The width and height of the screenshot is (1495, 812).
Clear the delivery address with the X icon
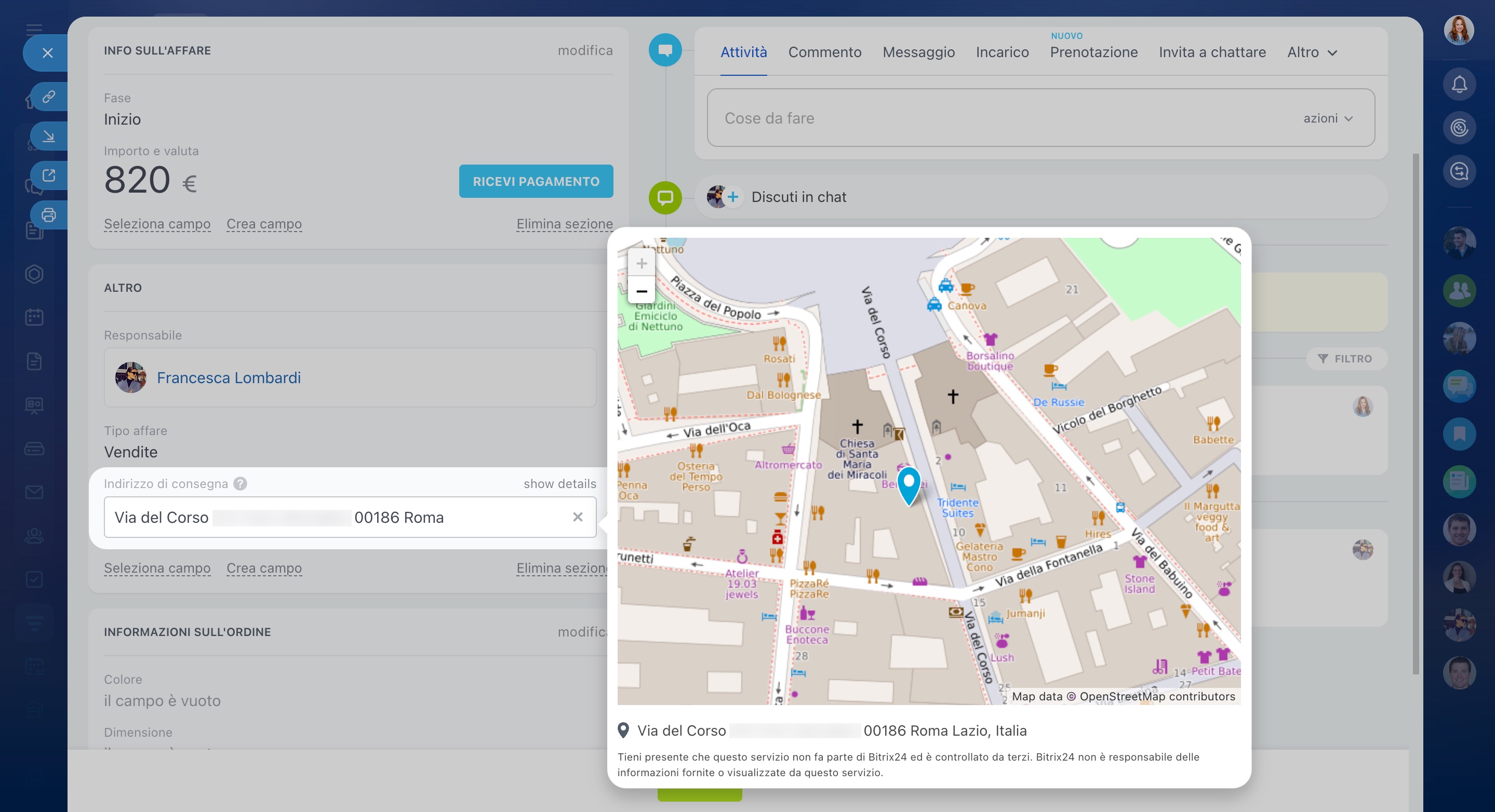pos(578,517)
